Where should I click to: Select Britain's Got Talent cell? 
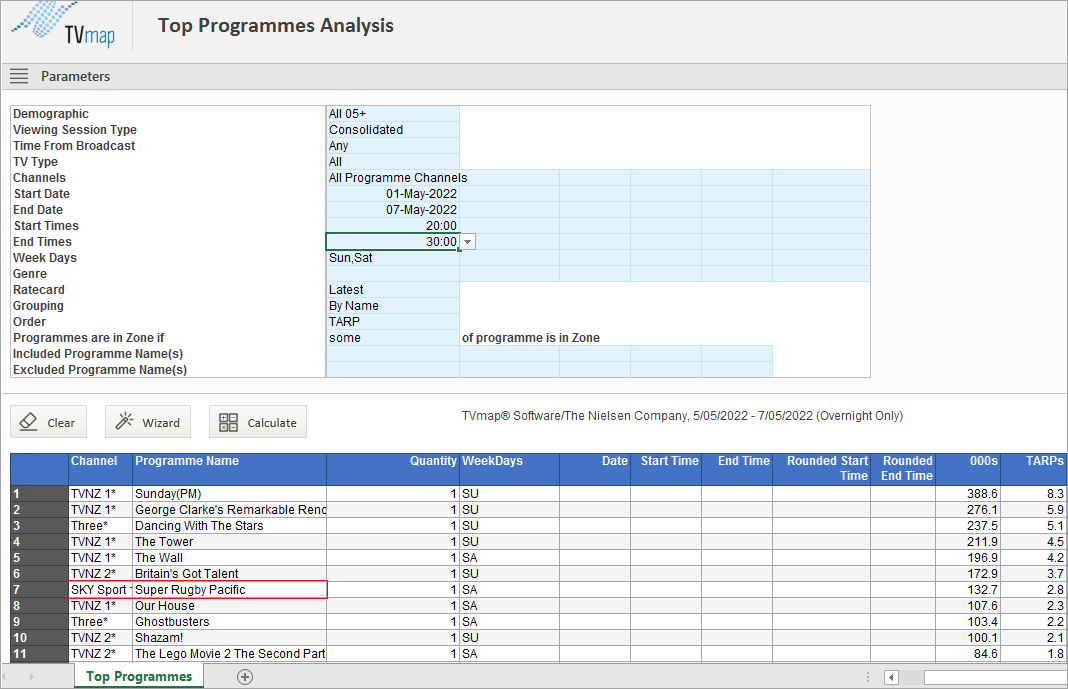click(x=230, y=574)
